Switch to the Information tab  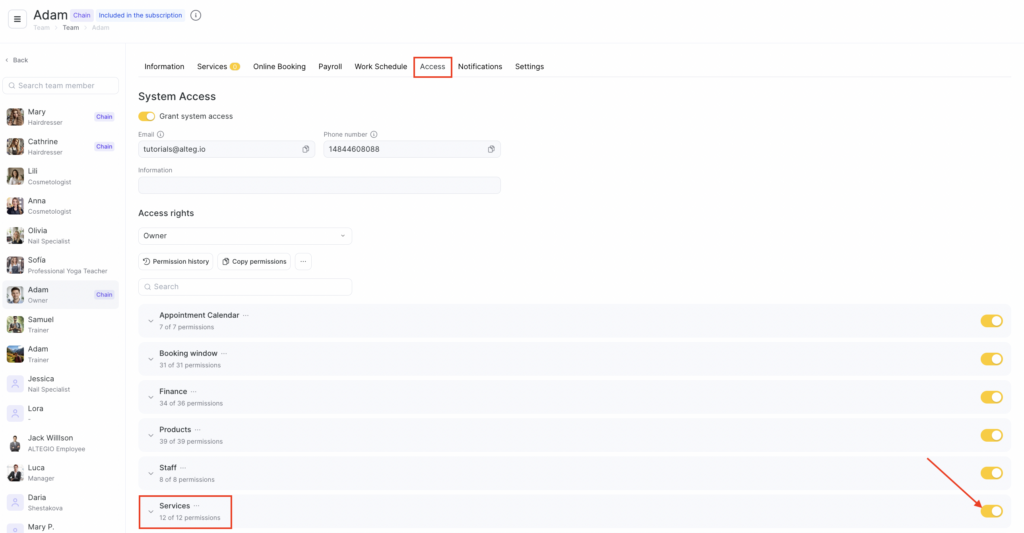164,67
